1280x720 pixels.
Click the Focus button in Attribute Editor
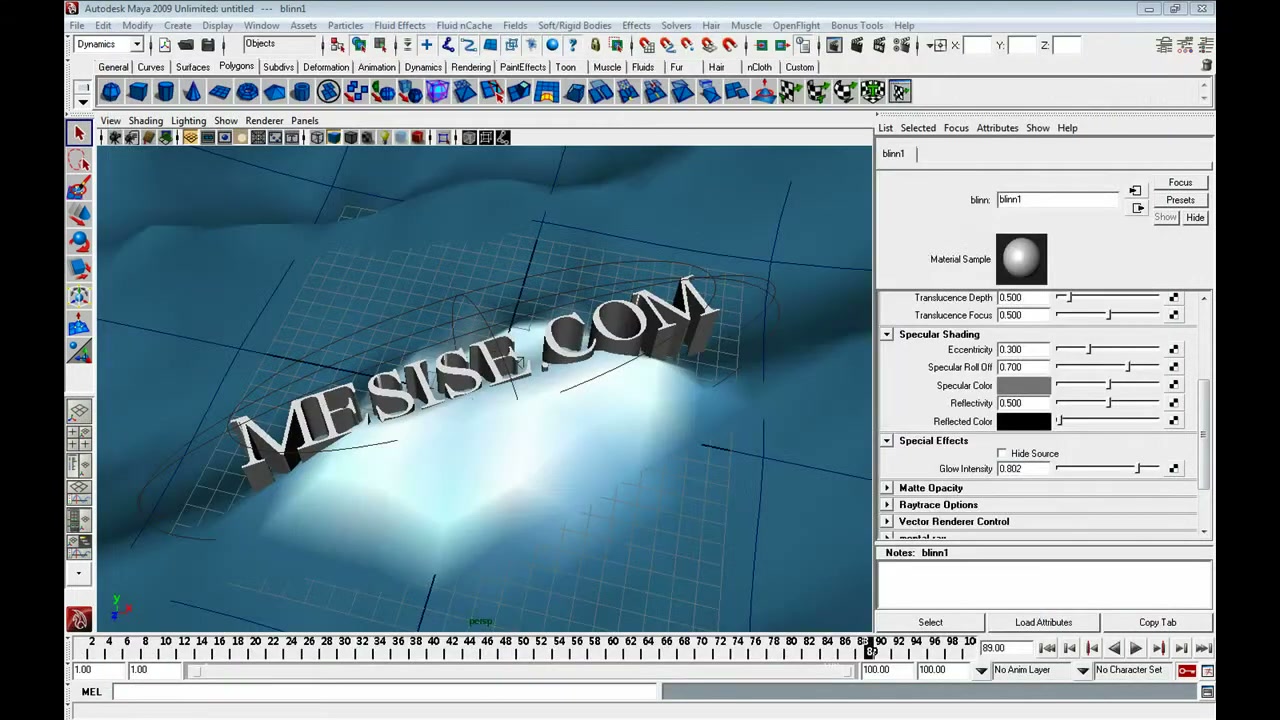click(1180, 183)
